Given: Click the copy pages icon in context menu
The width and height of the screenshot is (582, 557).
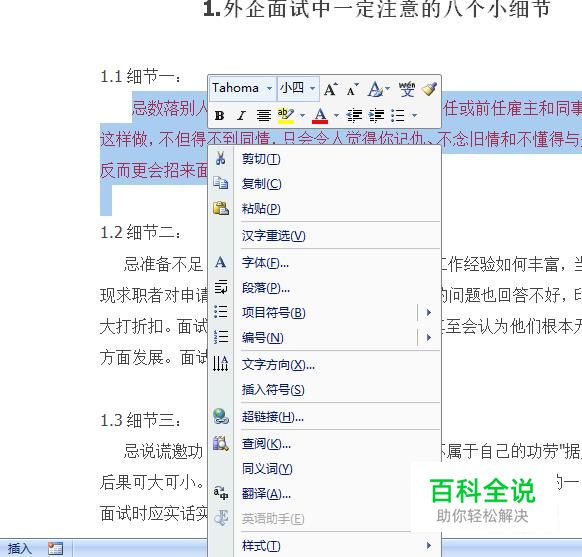Looking at the screenshot, I should click(x=220, y=183).
